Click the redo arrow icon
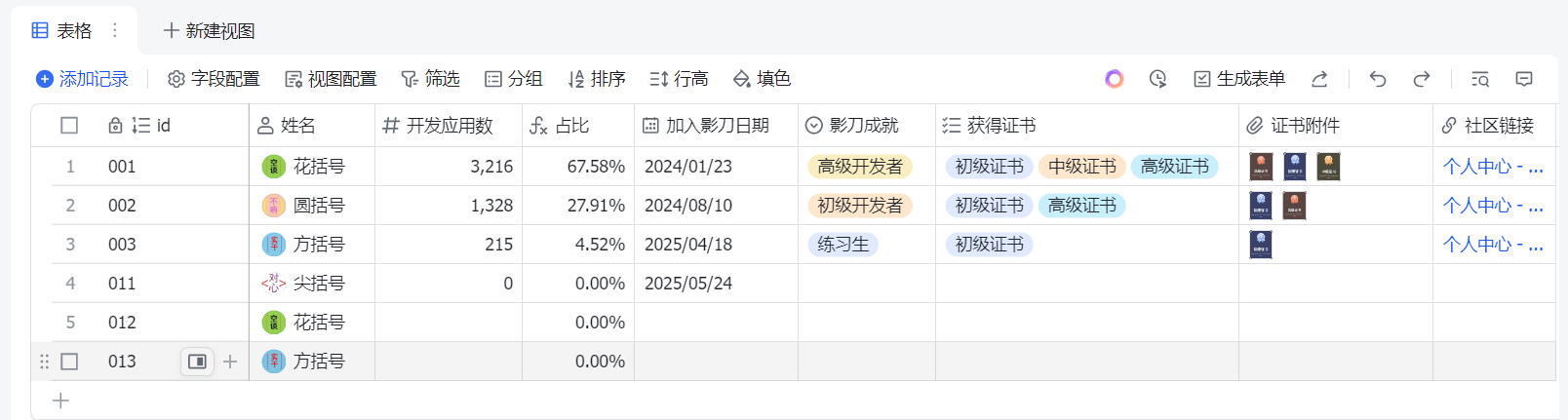The height and width of the screenshot is (420, 1568). click(x=1421, y=79)
